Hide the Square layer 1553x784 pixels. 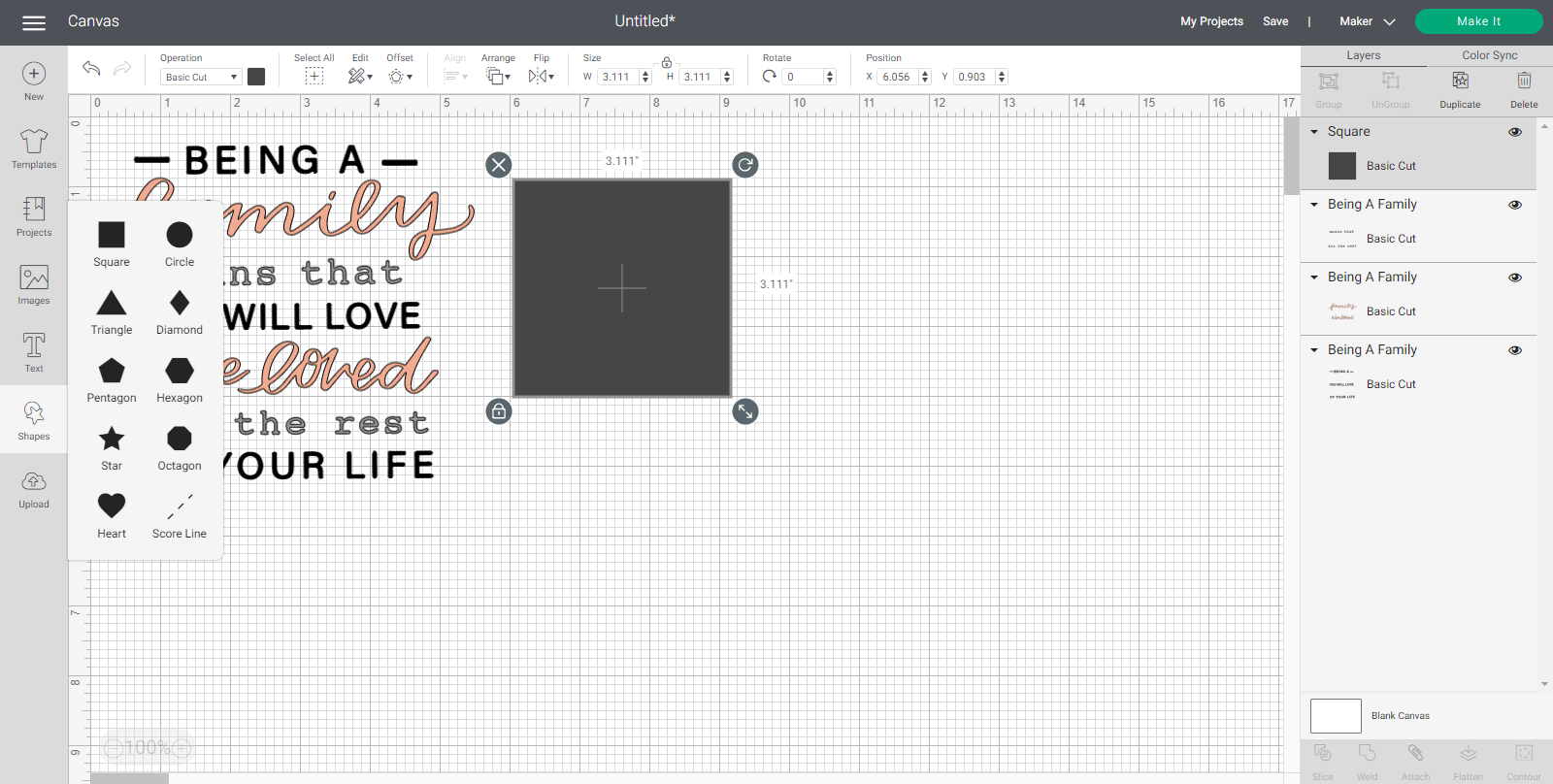pos(1515,132)
